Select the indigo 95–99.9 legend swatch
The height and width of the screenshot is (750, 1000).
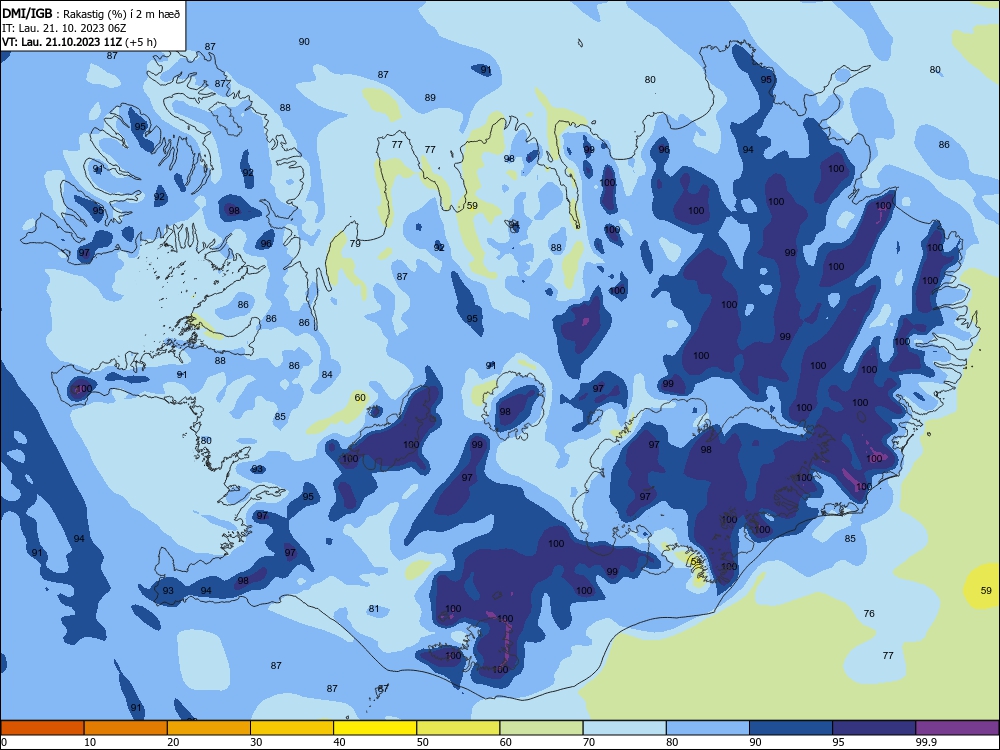pos(874,728)
